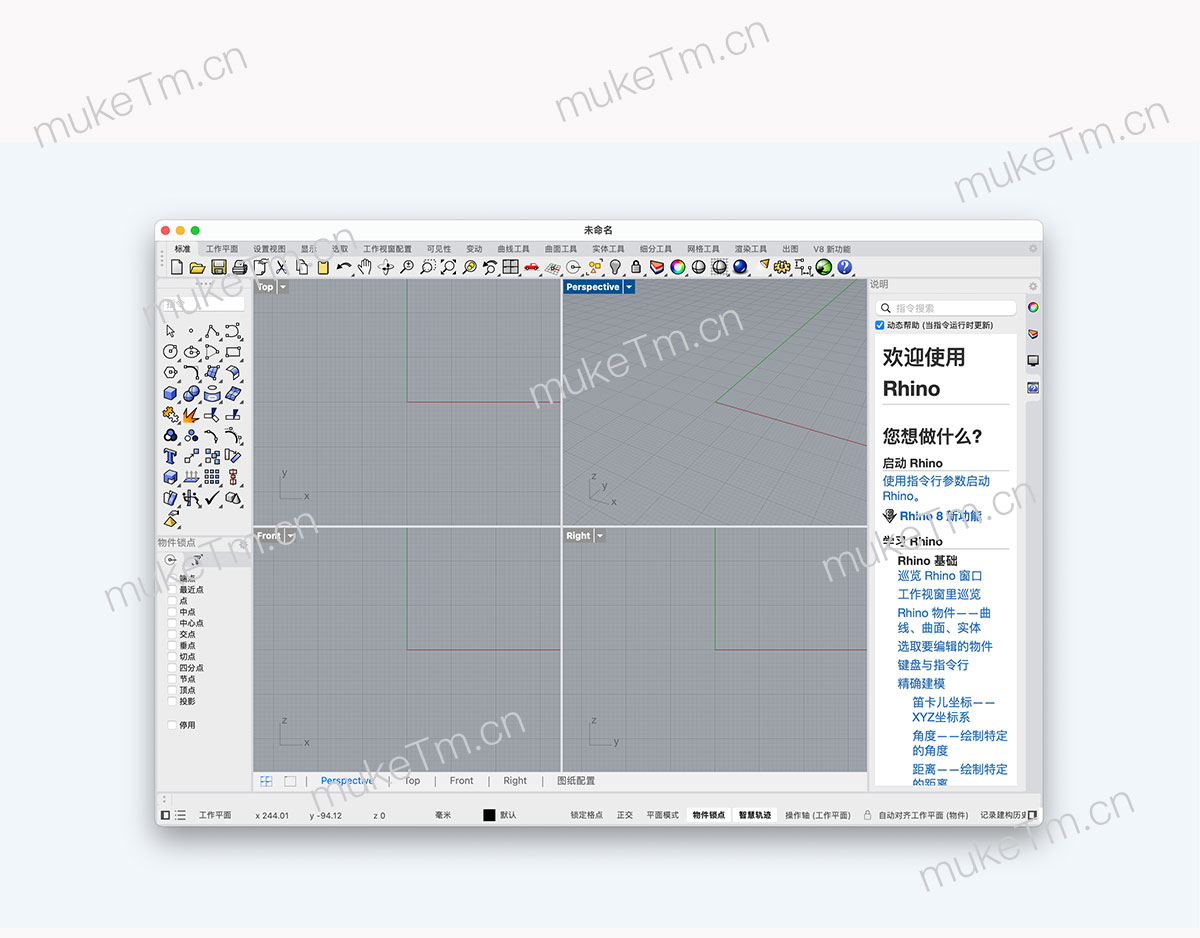Select the Text object T tool
The height and width of the screenshot is (938, 1200).
170,456
